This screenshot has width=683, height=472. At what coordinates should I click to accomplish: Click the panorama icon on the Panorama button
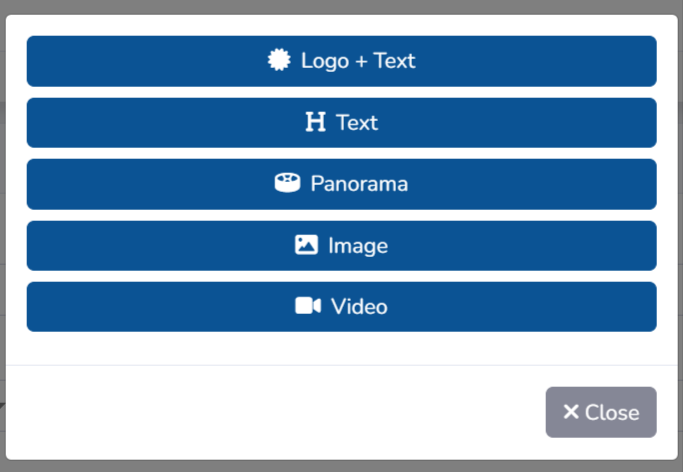(287, 184)
